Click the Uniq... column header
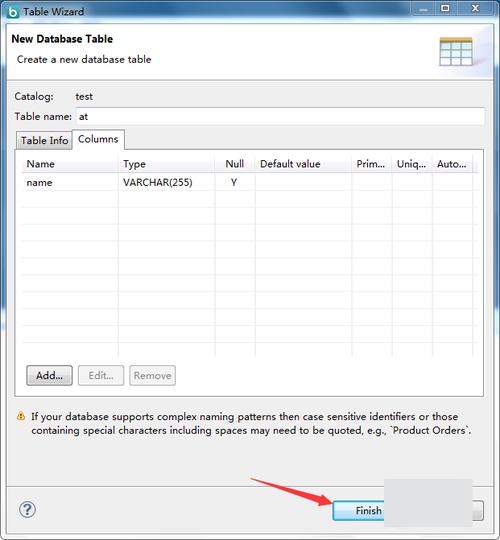500x540 pixels. (412, 164)
